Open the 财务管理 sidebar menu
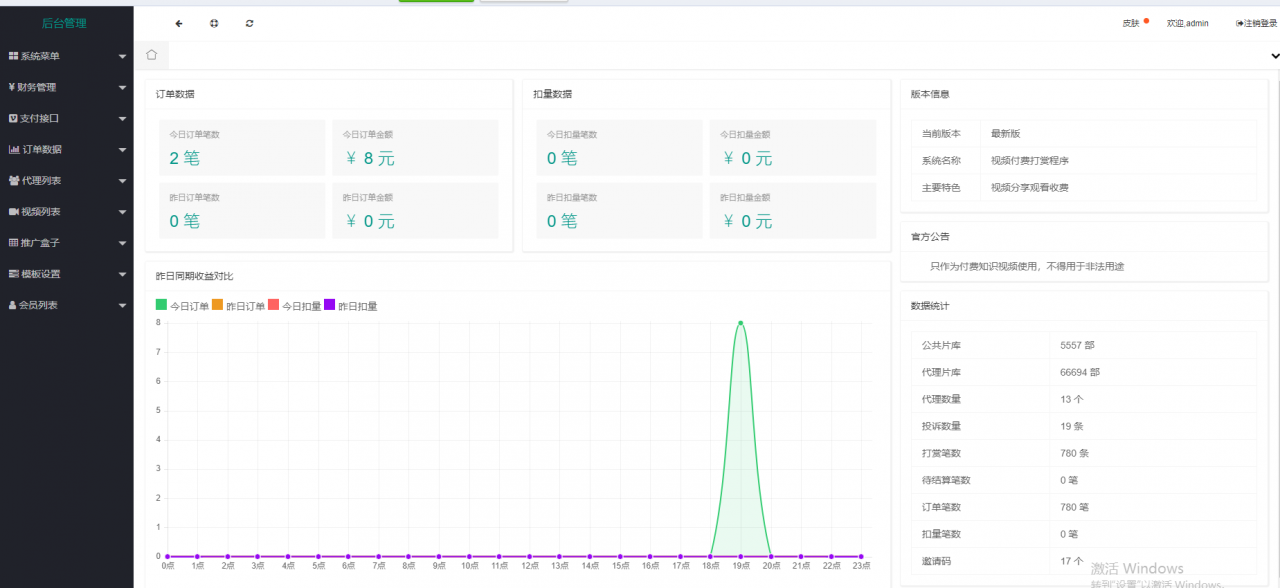1280x588 pixels. (x=67, y=87)
